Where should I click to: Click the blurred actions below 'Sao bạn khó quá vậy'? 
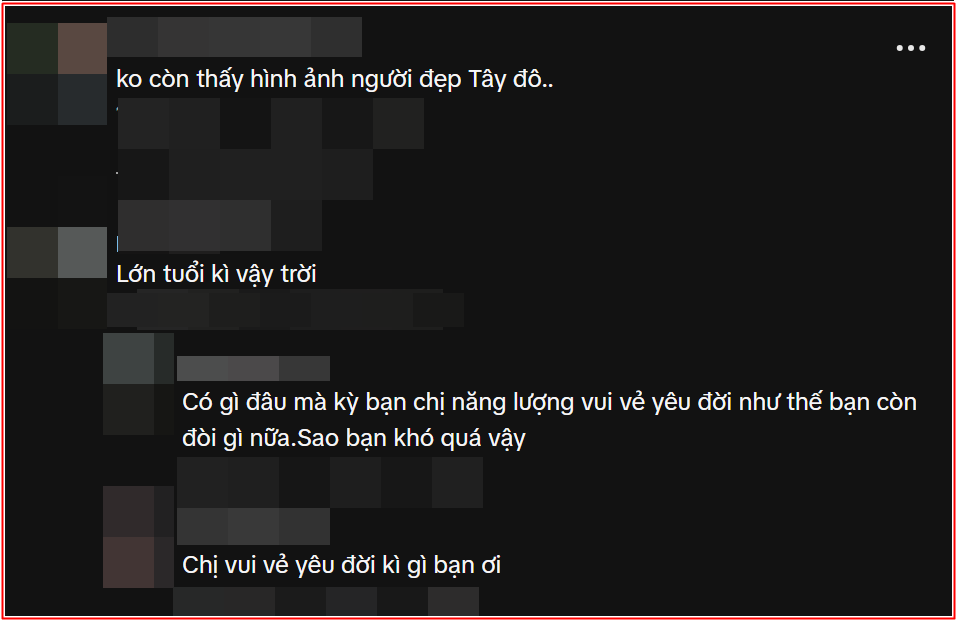point(330,482)
